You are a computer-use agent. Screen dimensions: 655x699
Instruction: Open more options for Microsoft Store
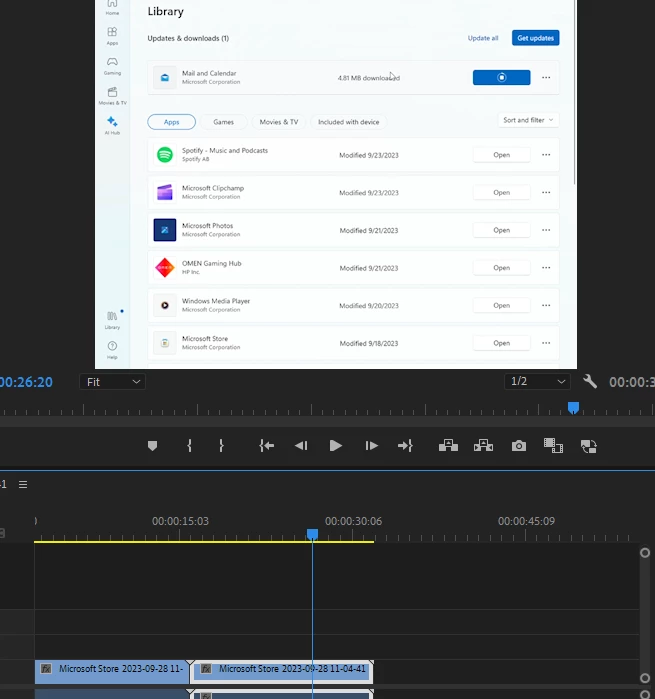546,343
